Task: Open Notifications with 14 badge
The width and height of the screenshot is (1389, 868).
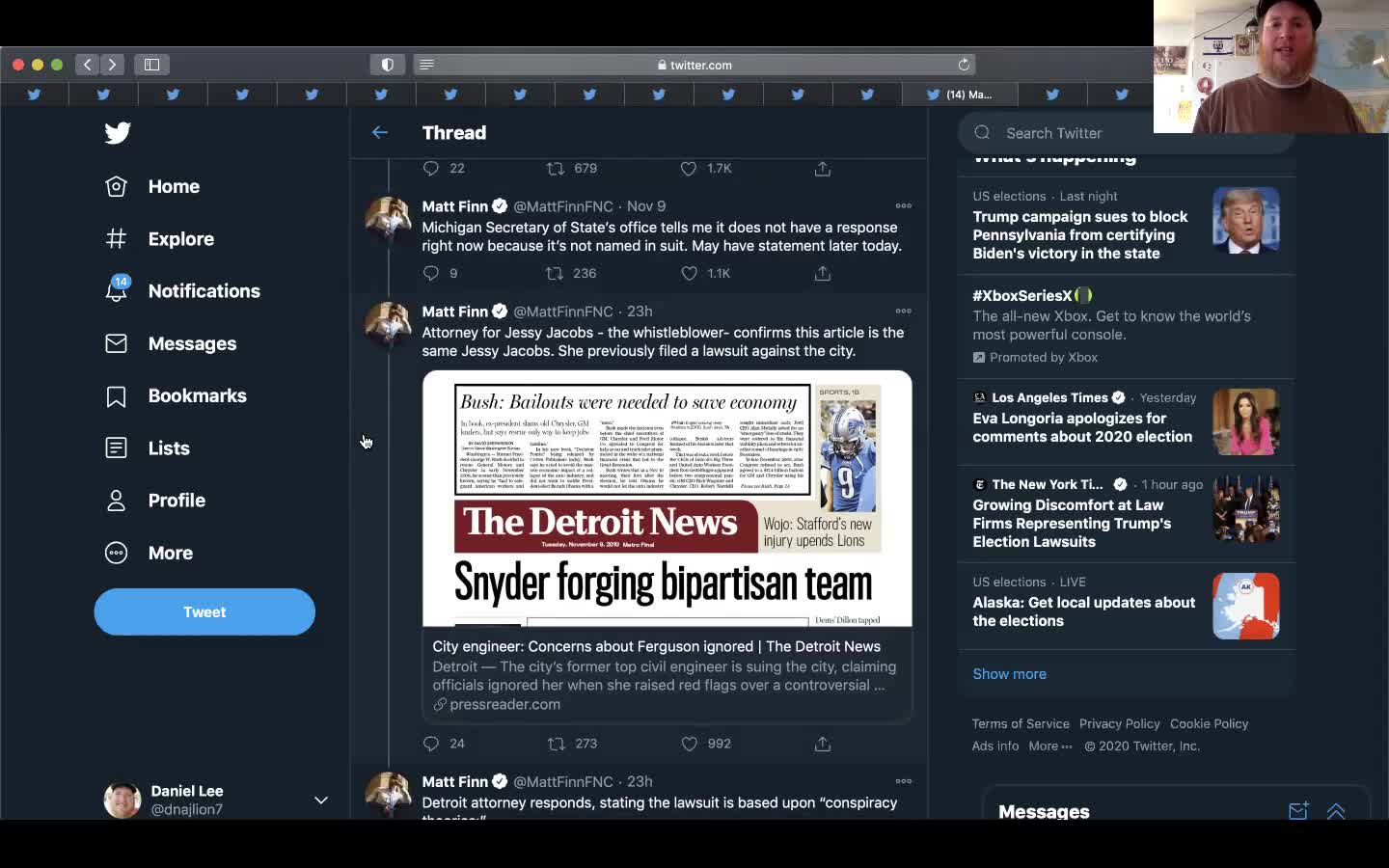Action: [x=182, y=290]
